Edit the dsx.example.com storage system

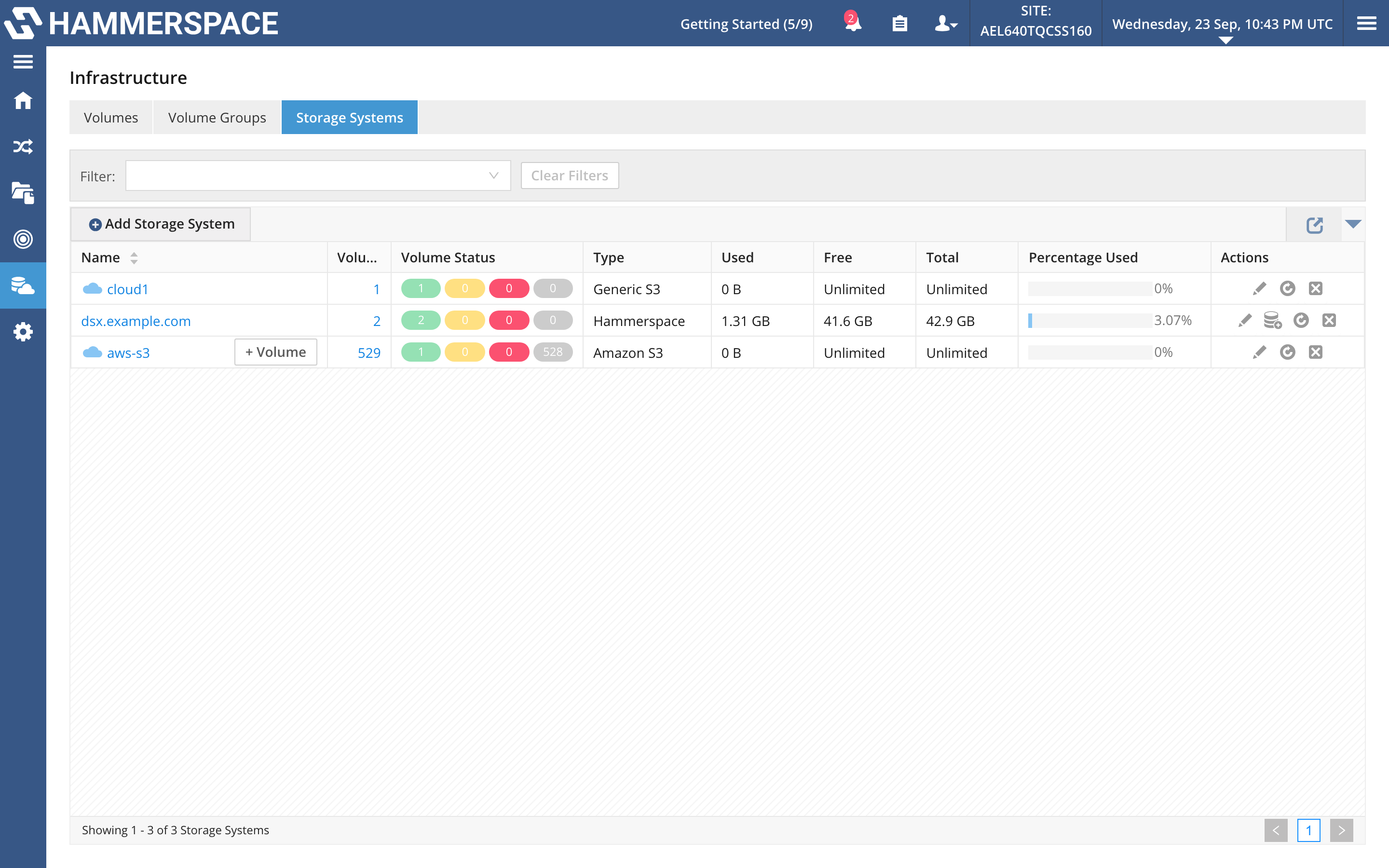click(1245, 320)
